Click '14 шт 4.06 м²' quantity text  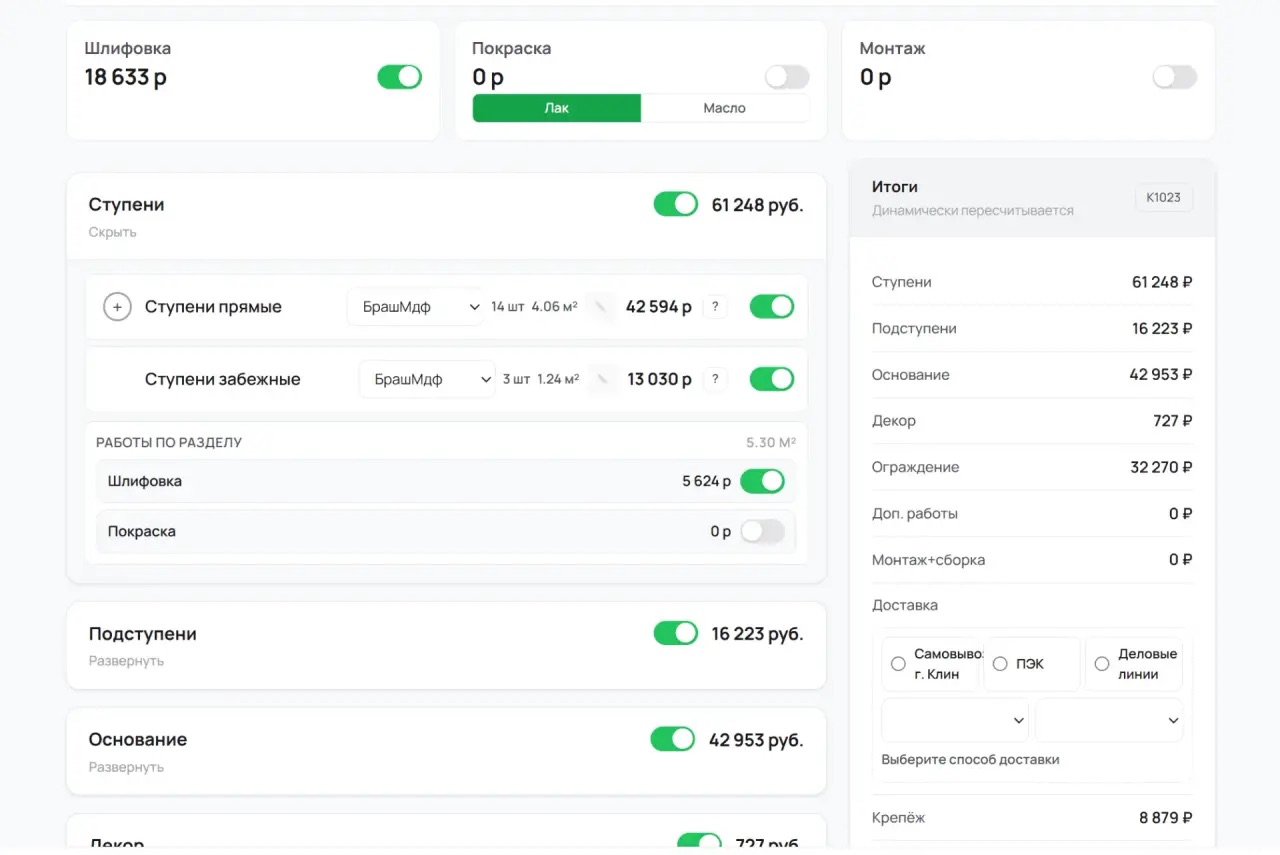pyautogui.click(x=534, y=307)
